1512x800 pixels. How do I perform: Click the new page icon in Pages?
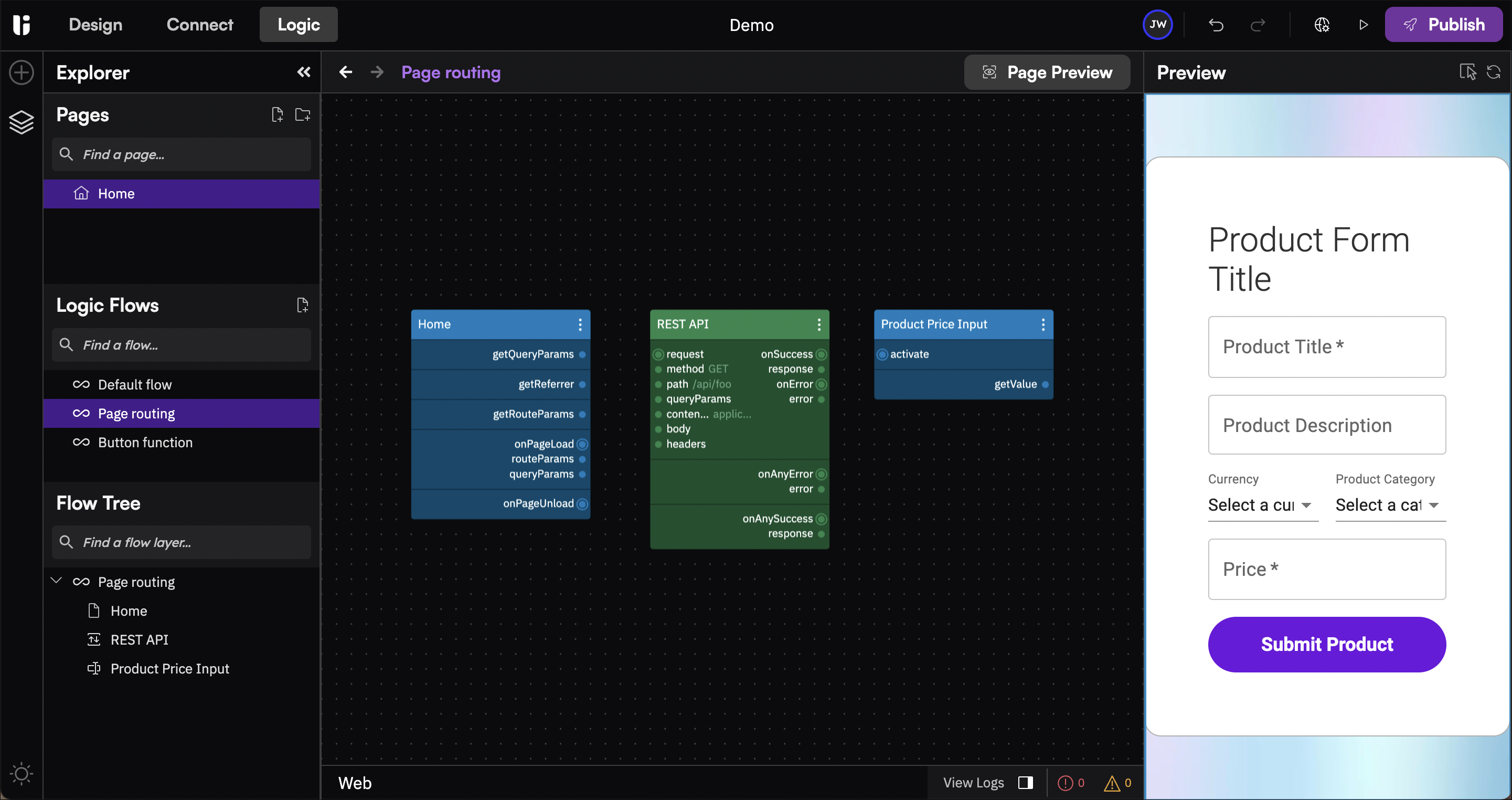tap(277, 114)
